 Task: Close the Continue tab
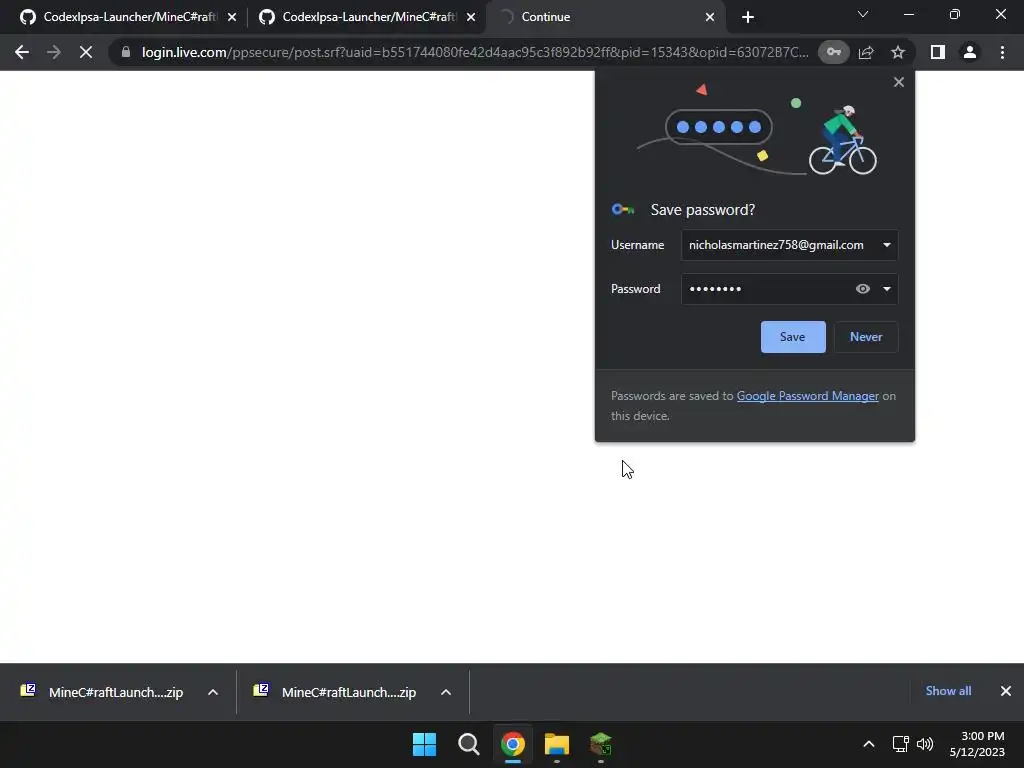[710, 17]
